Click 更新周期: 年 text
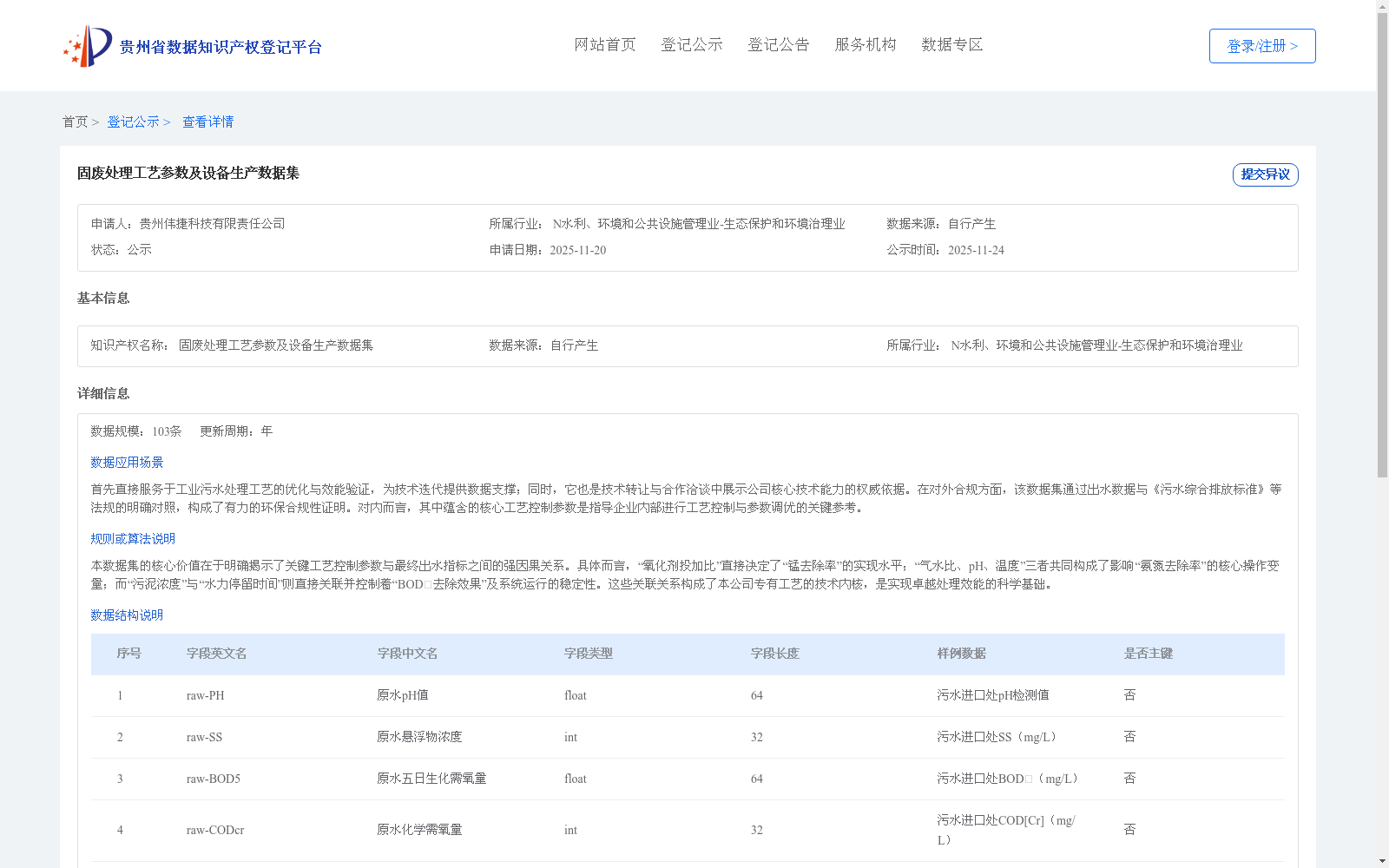 pos(236,431)
